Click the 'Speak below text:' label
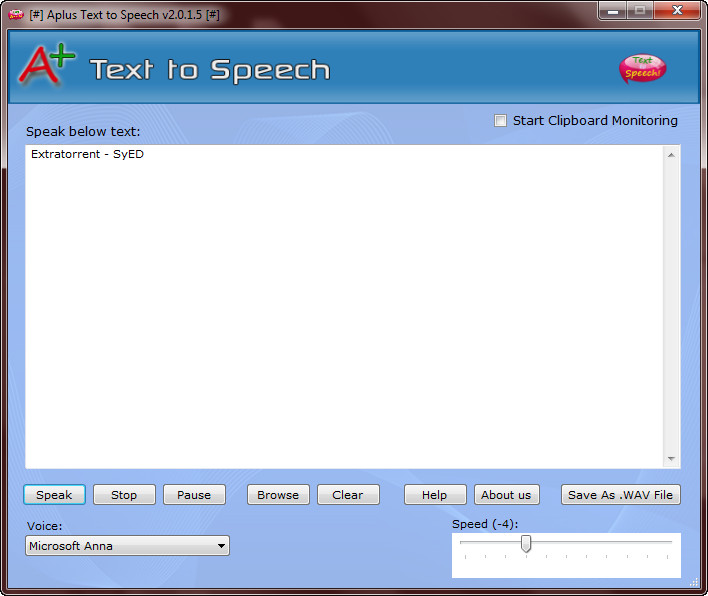 click(x=83, y=131)
